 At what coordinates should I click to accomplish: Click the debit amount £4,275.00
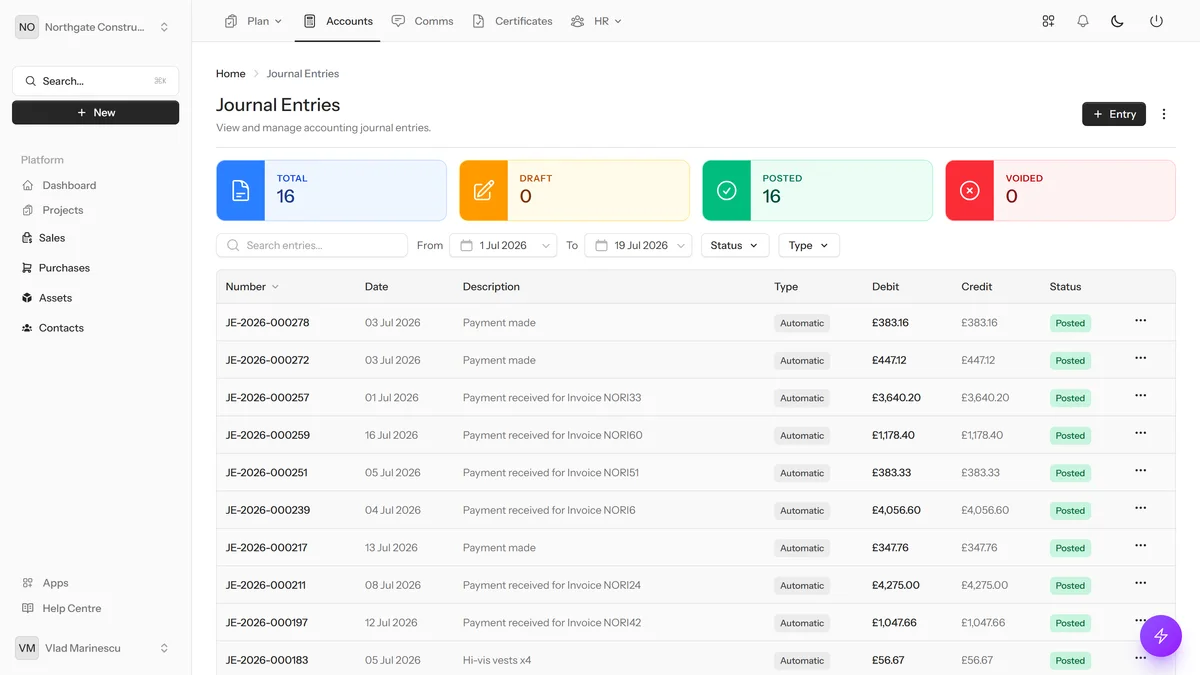point(896,585)
